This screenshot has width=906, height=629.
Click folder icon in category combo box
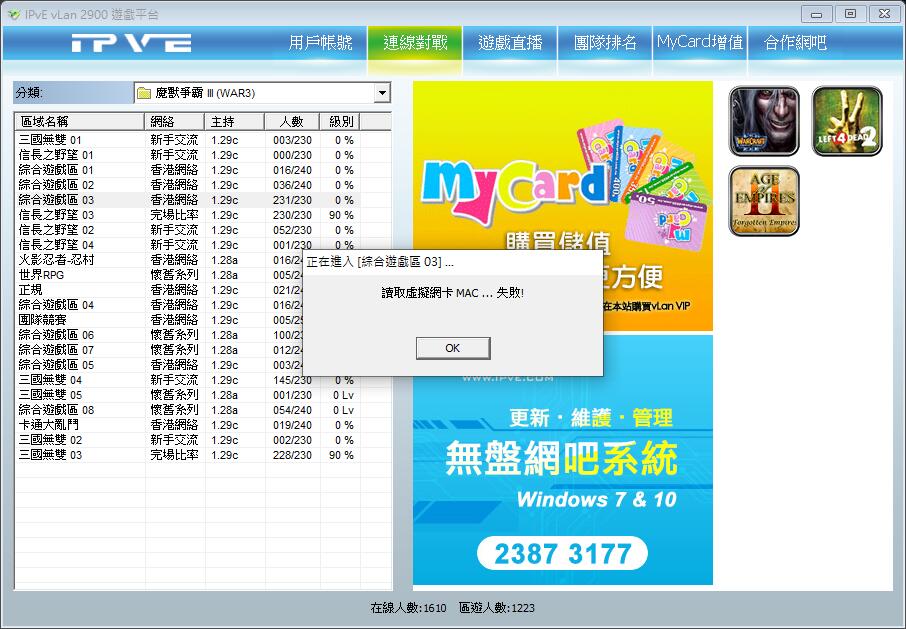(x=143, y=93)
